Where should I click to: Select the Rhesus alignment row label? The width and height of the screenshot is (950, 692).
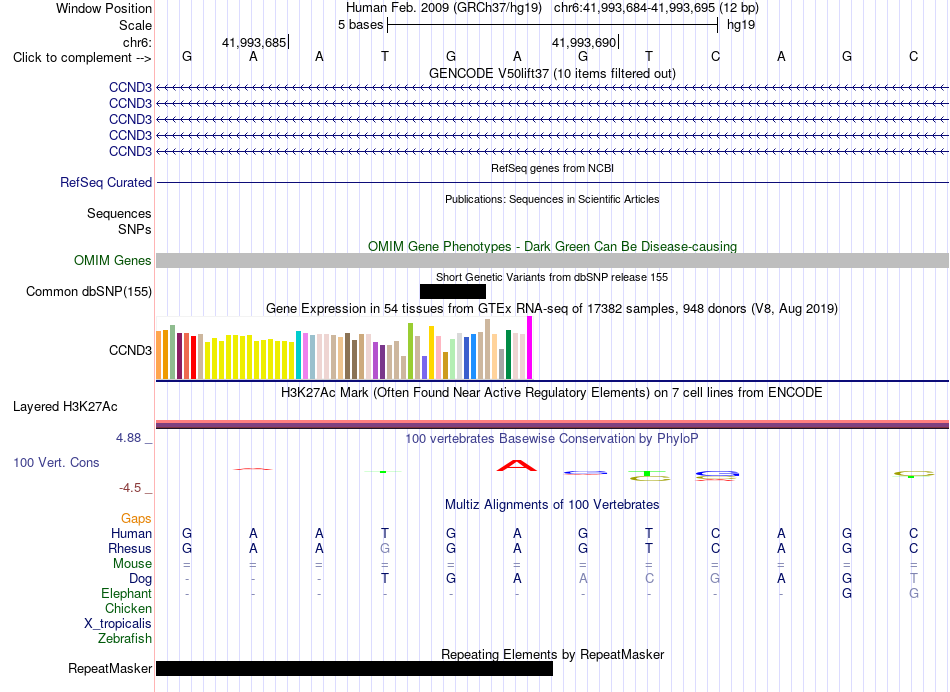(130, 548)
